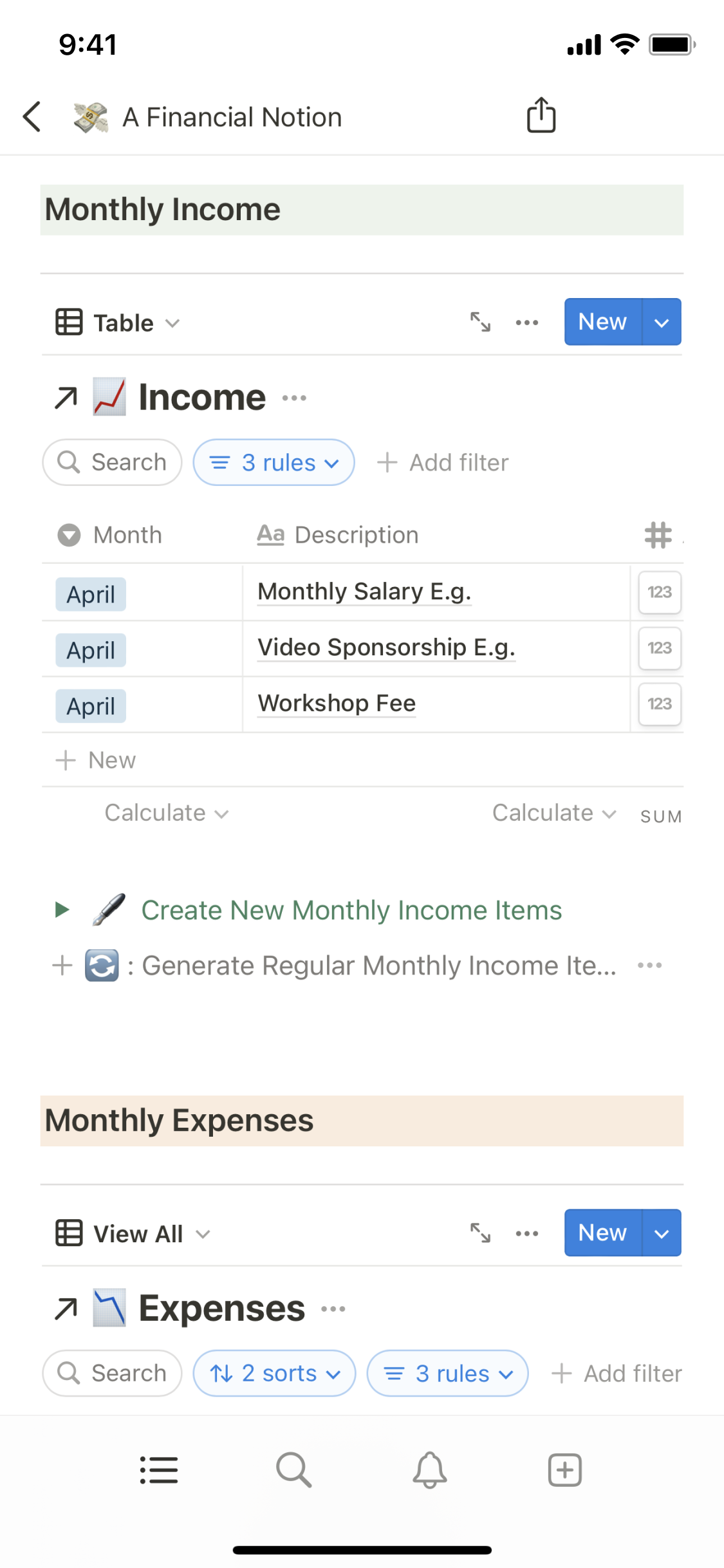The width and height of the screenshot is (724, 1568).
Task: Go back using the back arrow
Action: 32,117
